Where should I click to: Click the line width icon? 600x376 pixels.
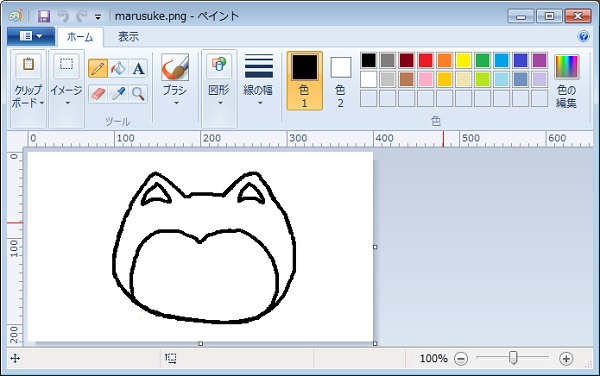pyautogui.click(x=259, y=66)
